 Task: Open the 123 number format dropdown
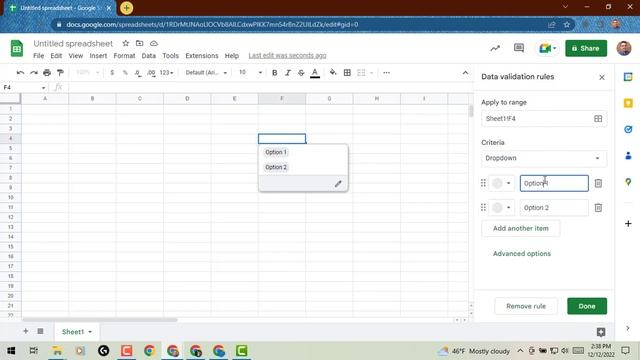tap(166, 73)
